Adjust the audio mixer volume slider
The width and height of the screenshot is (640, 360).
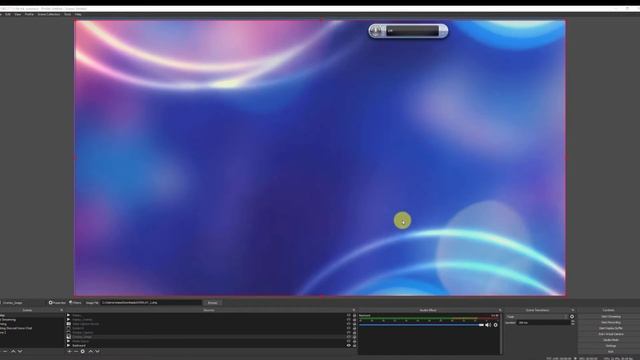point(421,325)
